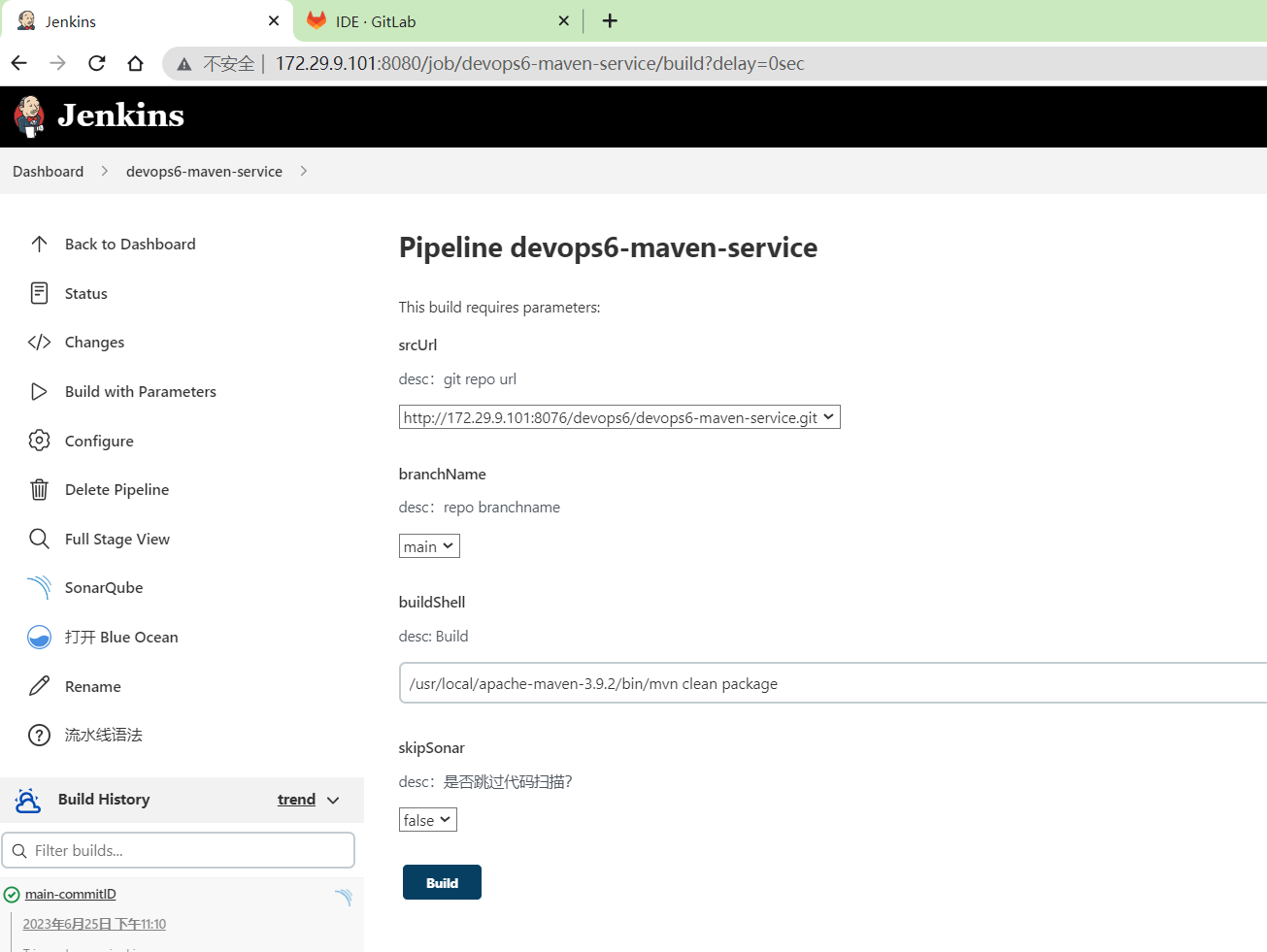Screen dimensions: 1267x952
Task: Click the Filter builds search field
Action: 179,850
